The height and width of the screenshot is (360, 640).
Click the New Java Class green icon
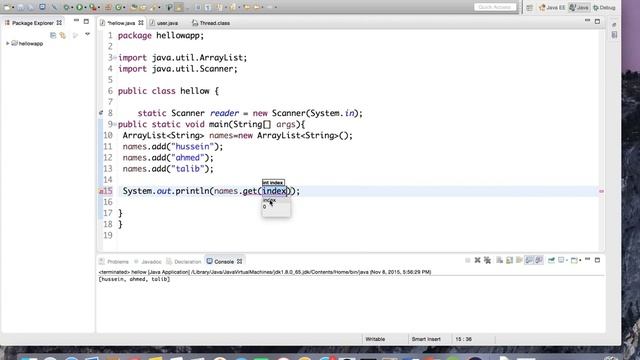(118, 7)
